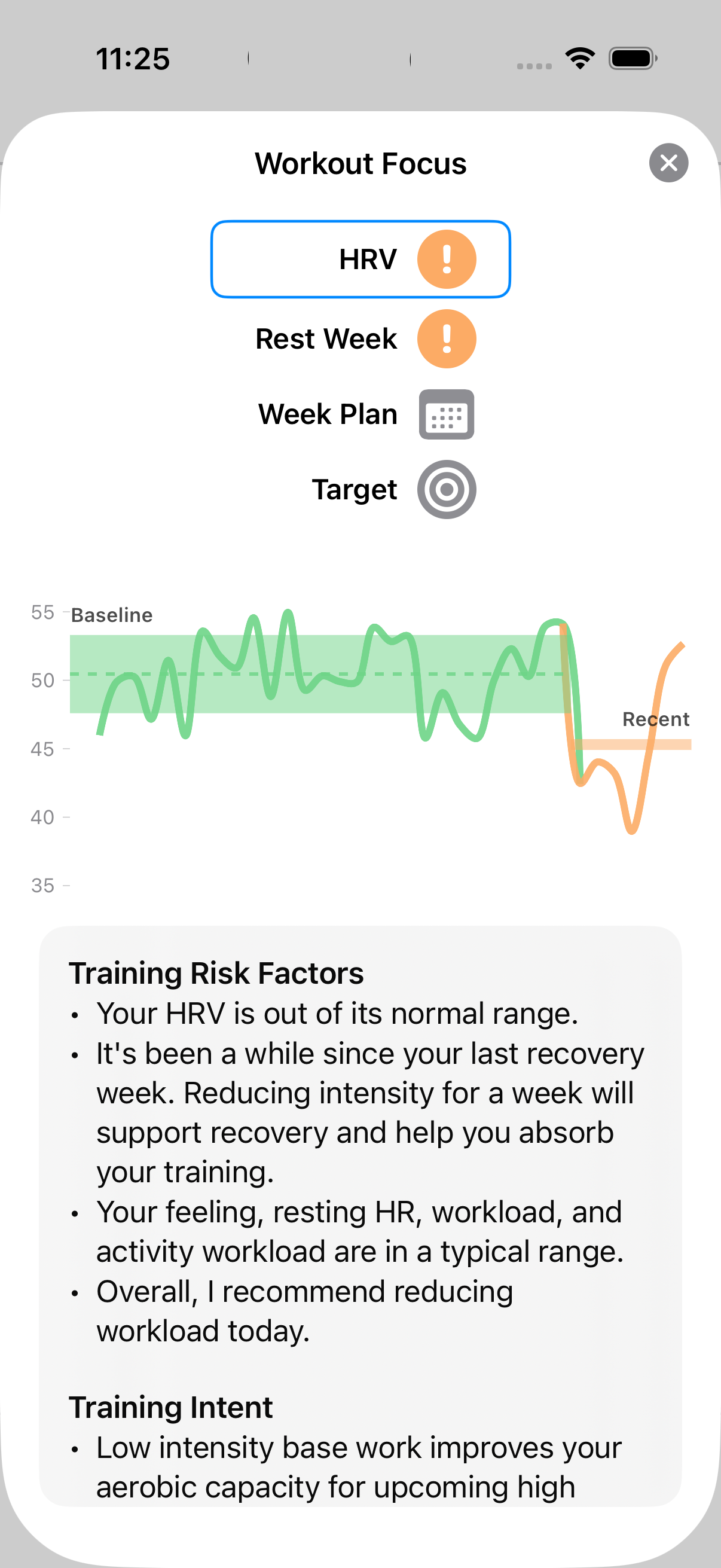Select the Week Plan label
This screenshot has width=721, height=1568.
(x=328, y=414)
